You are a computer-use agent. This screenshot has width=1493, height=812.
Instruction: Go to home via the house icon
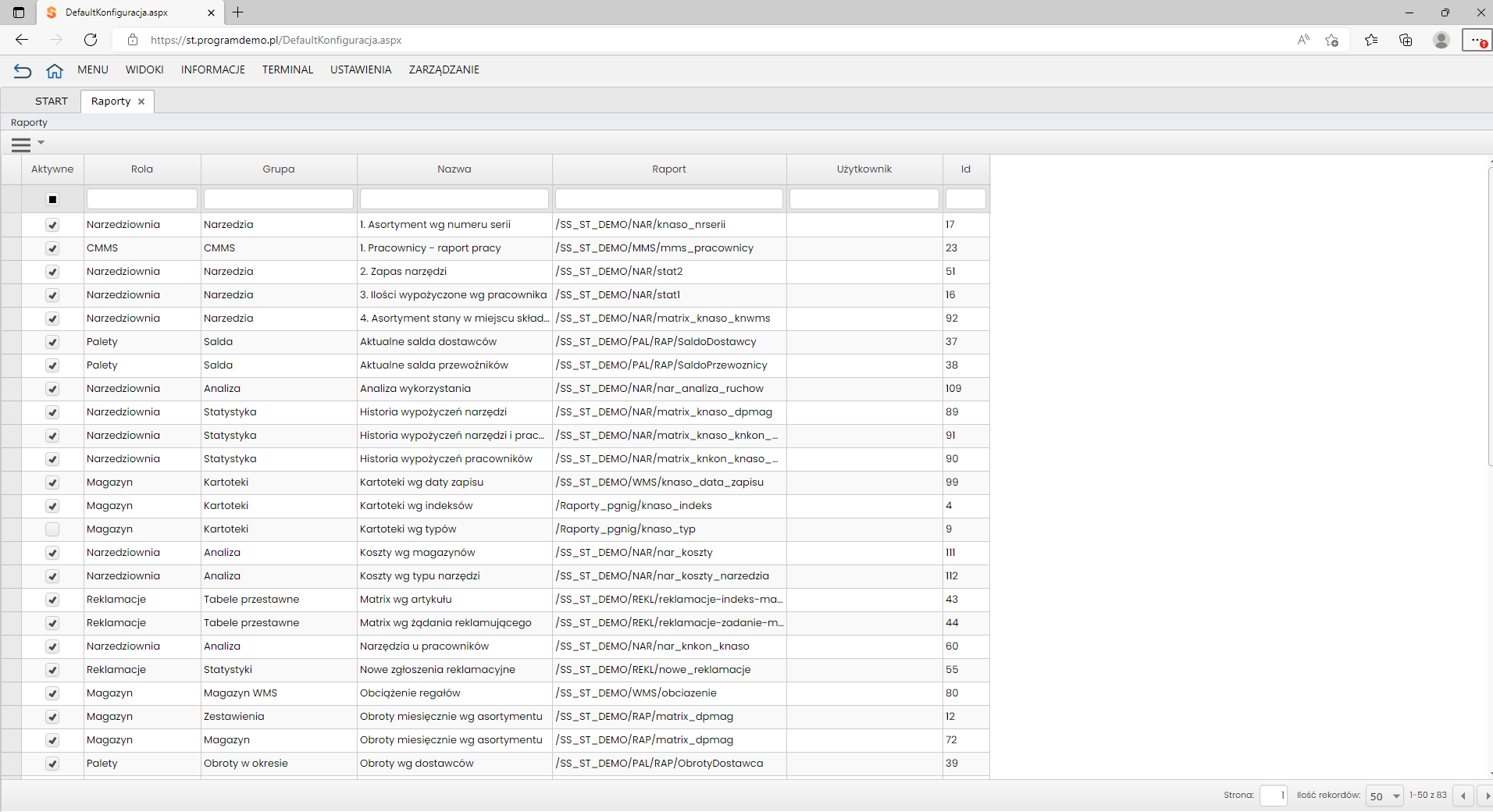(x=55, y=71)
